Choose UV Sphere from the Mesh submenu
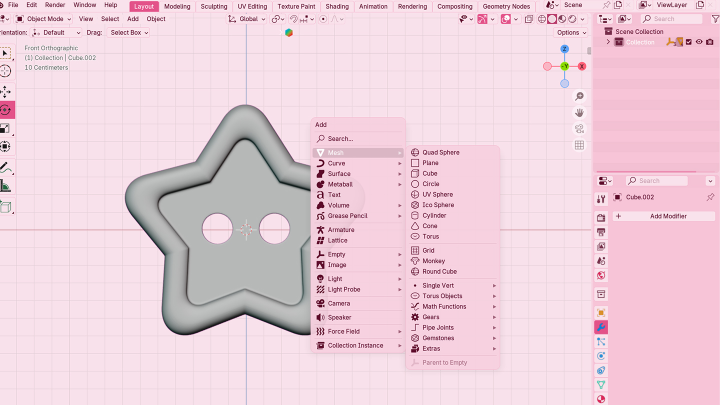The width and height of the screenshot is (720, 405). [x=453, y=194]
